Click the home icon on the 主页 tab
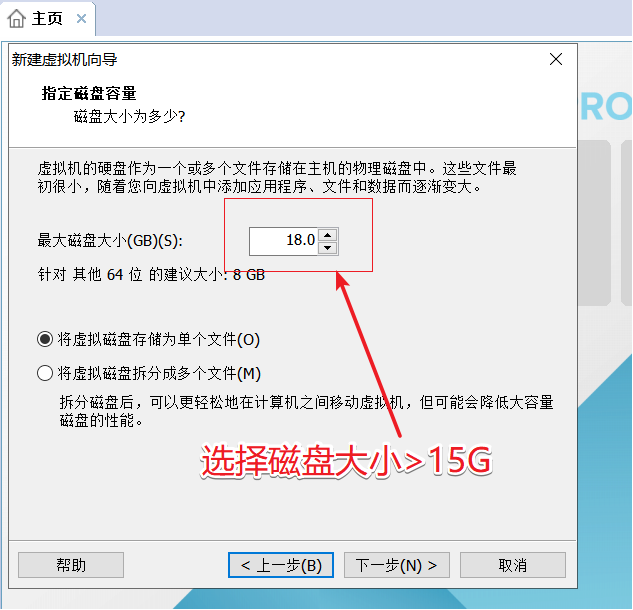The width and height of the screenshot is (633, 610). click(17, 19)
